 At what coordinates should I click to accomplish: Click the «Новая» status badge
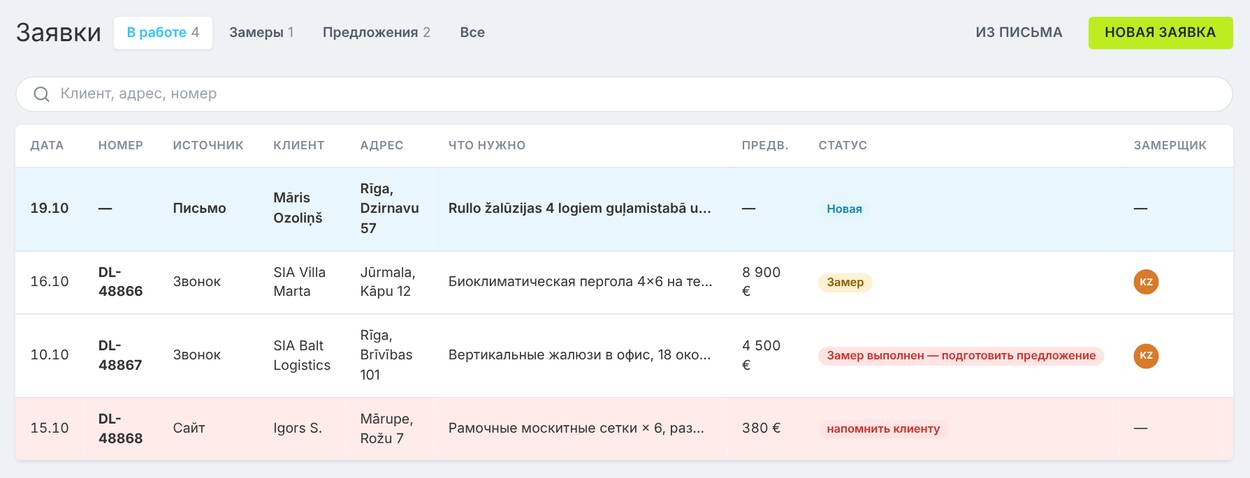coord(844,209)
